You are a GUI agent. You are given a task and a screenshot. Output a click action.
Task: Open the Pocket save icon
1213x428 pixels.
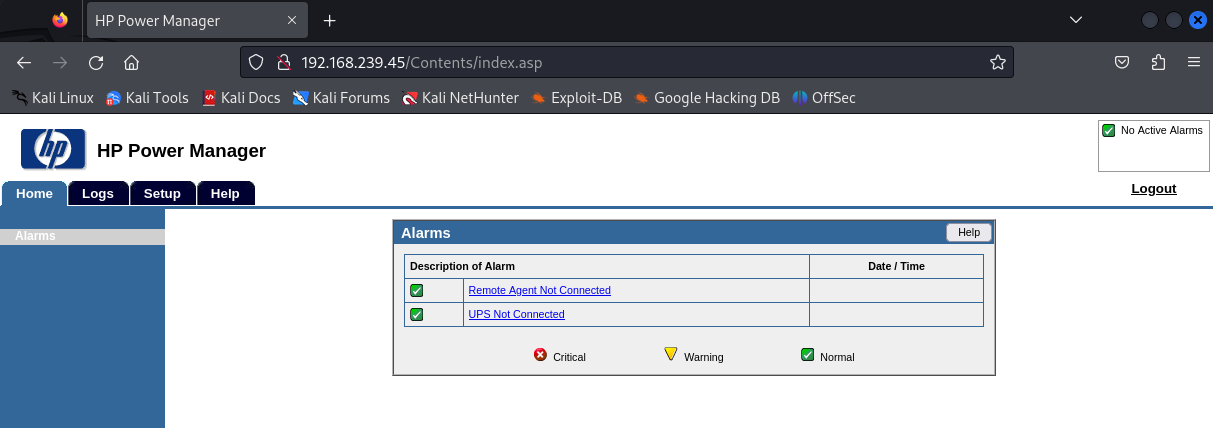click(1123, 62)
